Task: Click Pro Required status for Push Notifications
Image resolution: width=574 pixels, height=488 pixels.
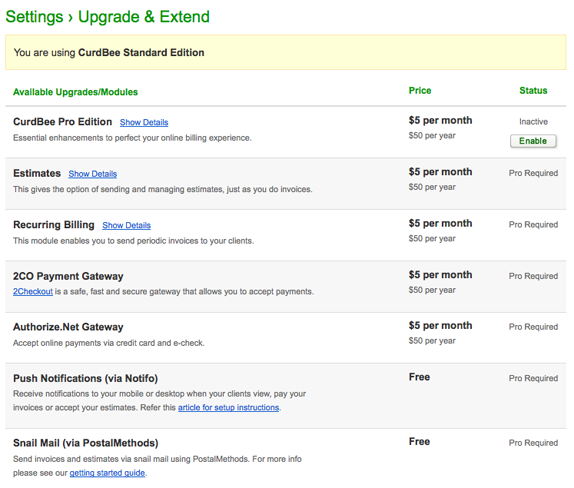Action: (533, 378)
